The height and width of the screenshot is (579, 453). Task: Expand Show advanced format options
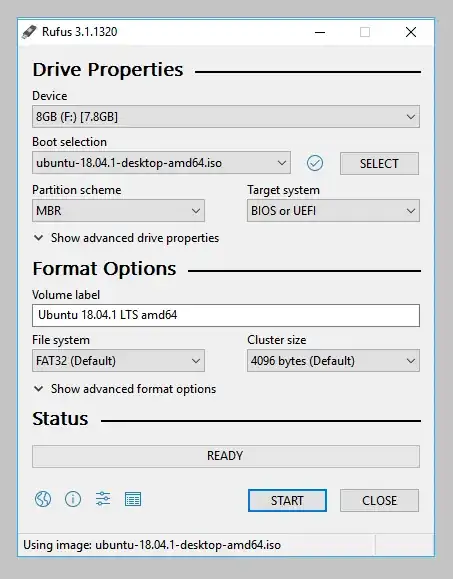pyautogui.click(x=124, y=389)
